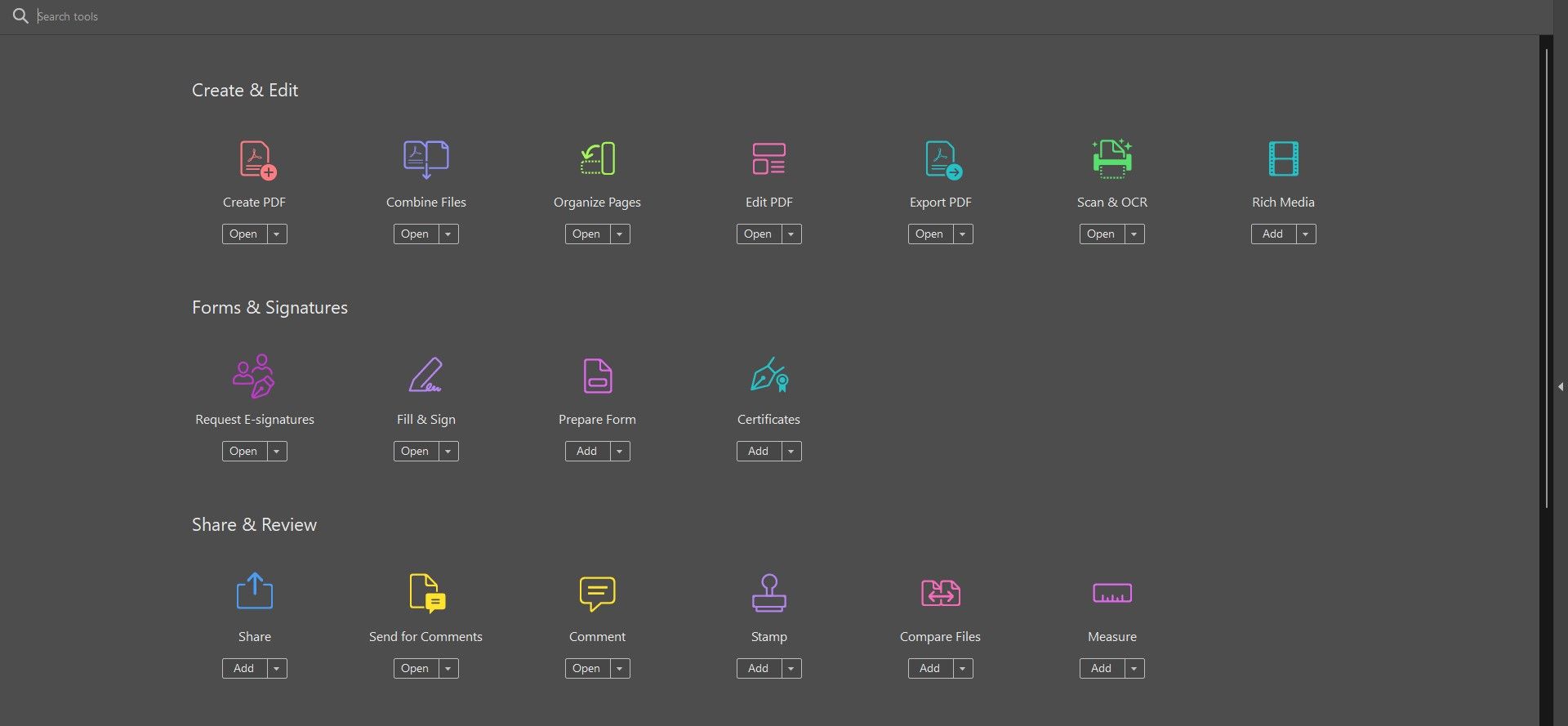The height and width of the screenshot is (726, 1568).
Task: Click Open under Edit PDF
Action: pyautogui.click(x=759, y=234)
